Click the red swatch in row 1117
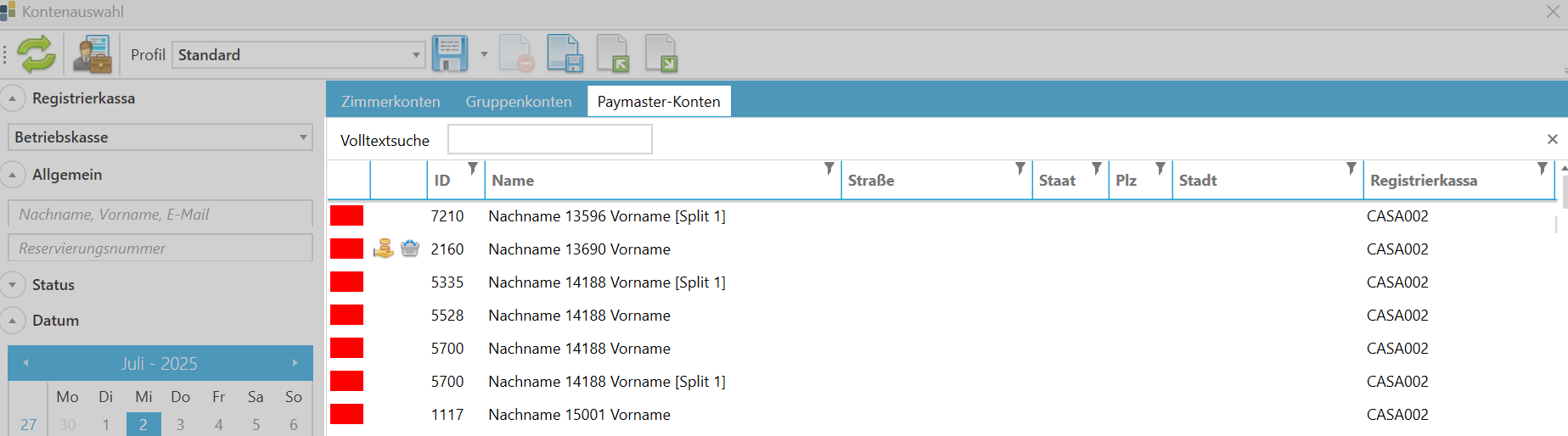The width and height of the screenshot is (1568, 436). [x=346, y=414]
